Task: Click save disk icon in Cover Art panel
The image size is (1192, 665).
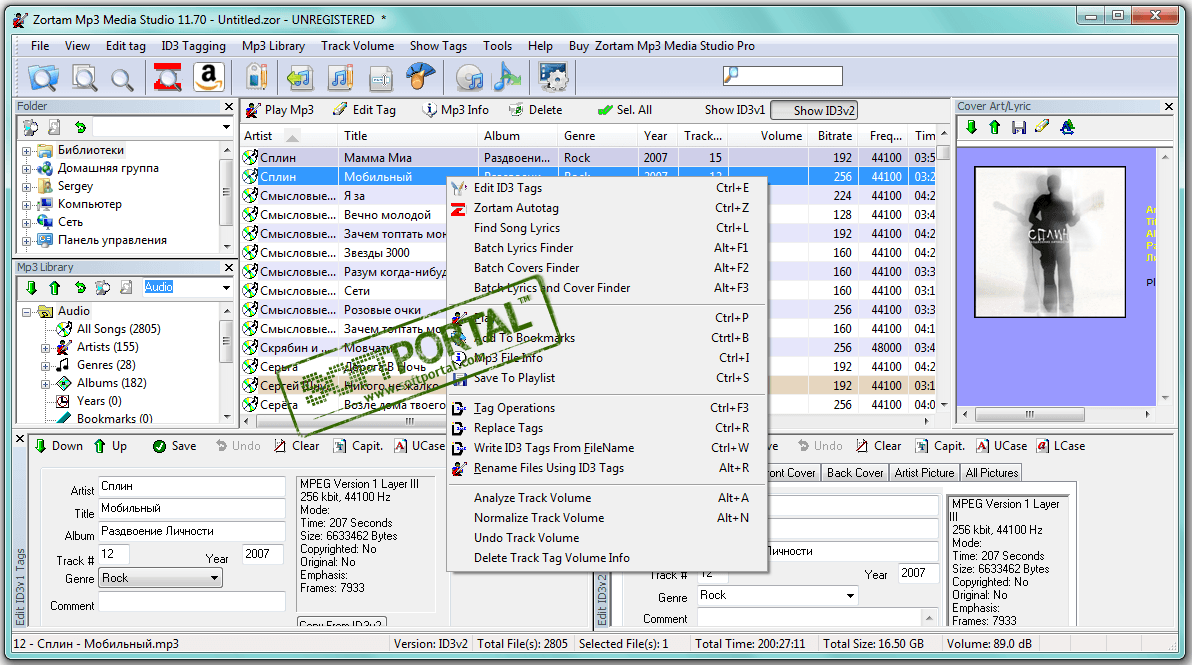Action: coord(1019,127)
